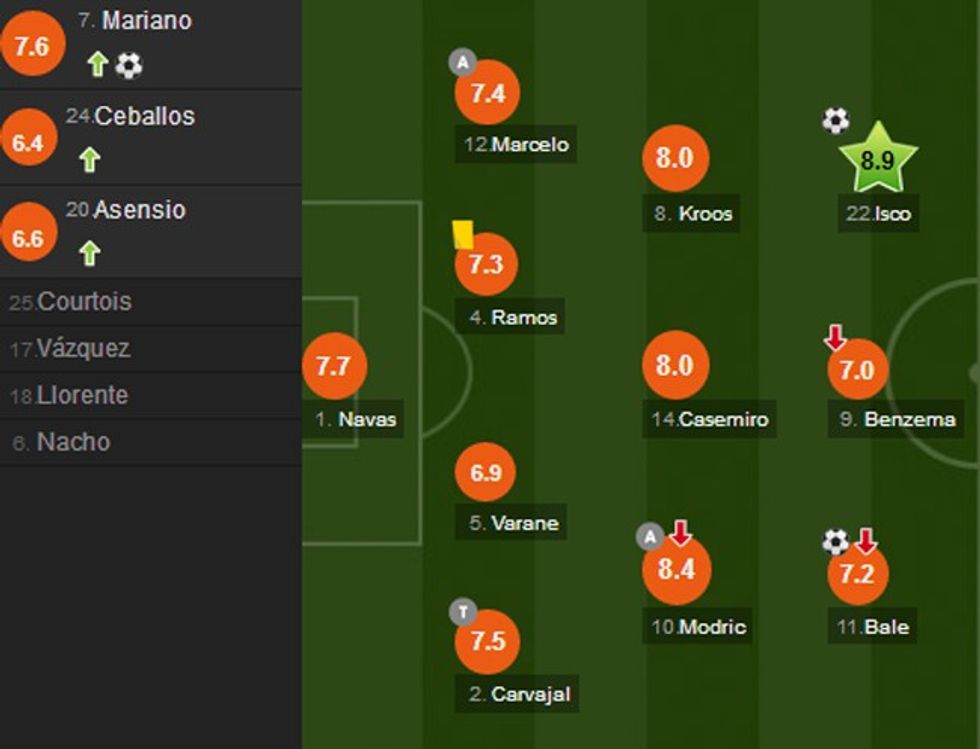
Task: Open Varane's player name label
Action: 514,522
